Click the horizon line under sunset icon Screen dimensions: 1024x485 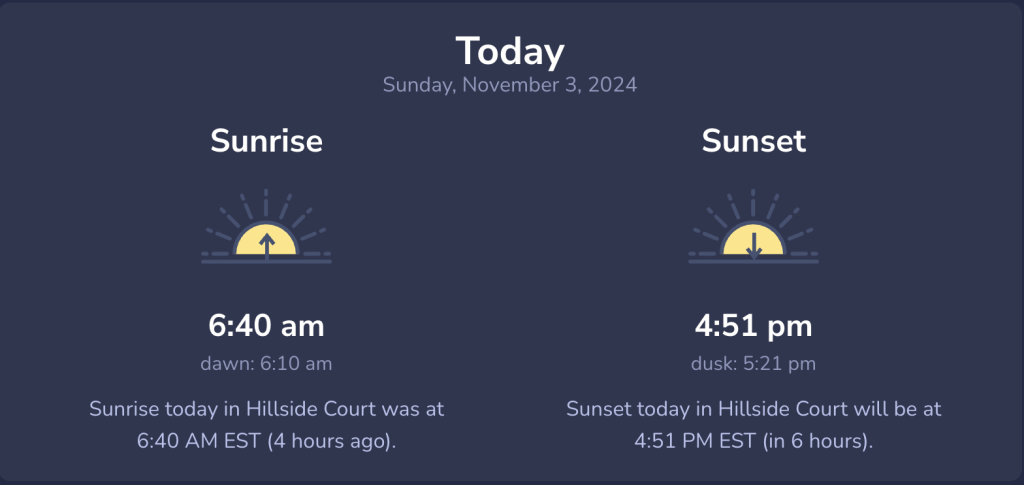point(754,262)
